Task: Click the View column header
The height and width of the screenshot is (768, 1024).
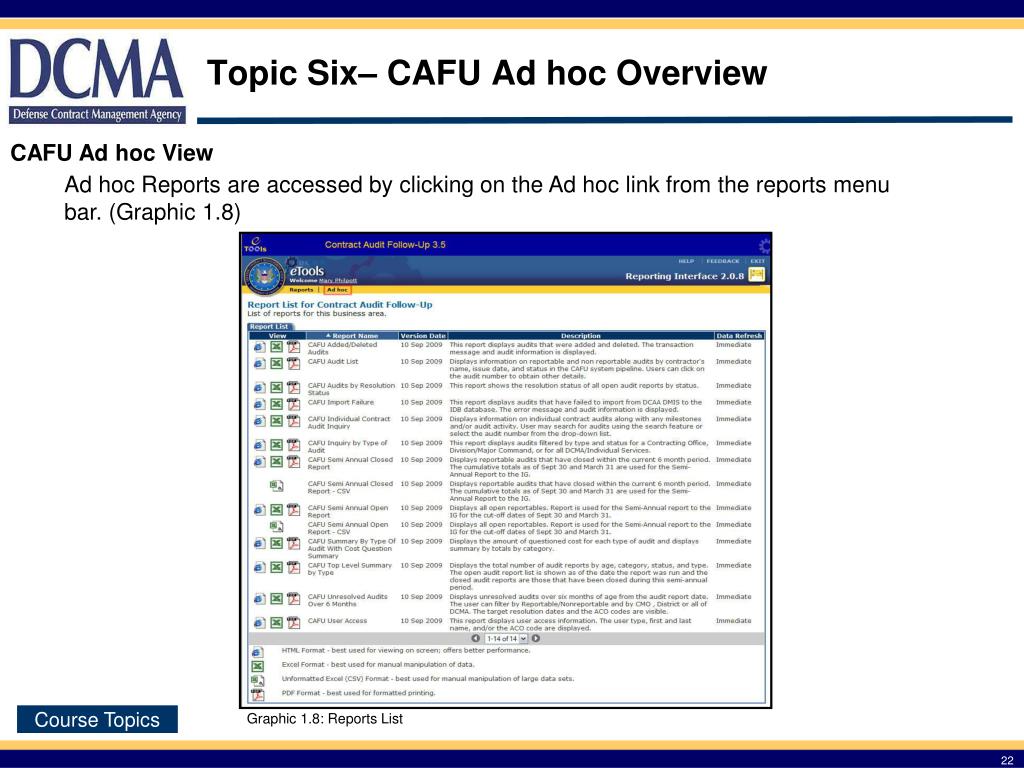Action: pyautogui.click(x=278, y=336)
